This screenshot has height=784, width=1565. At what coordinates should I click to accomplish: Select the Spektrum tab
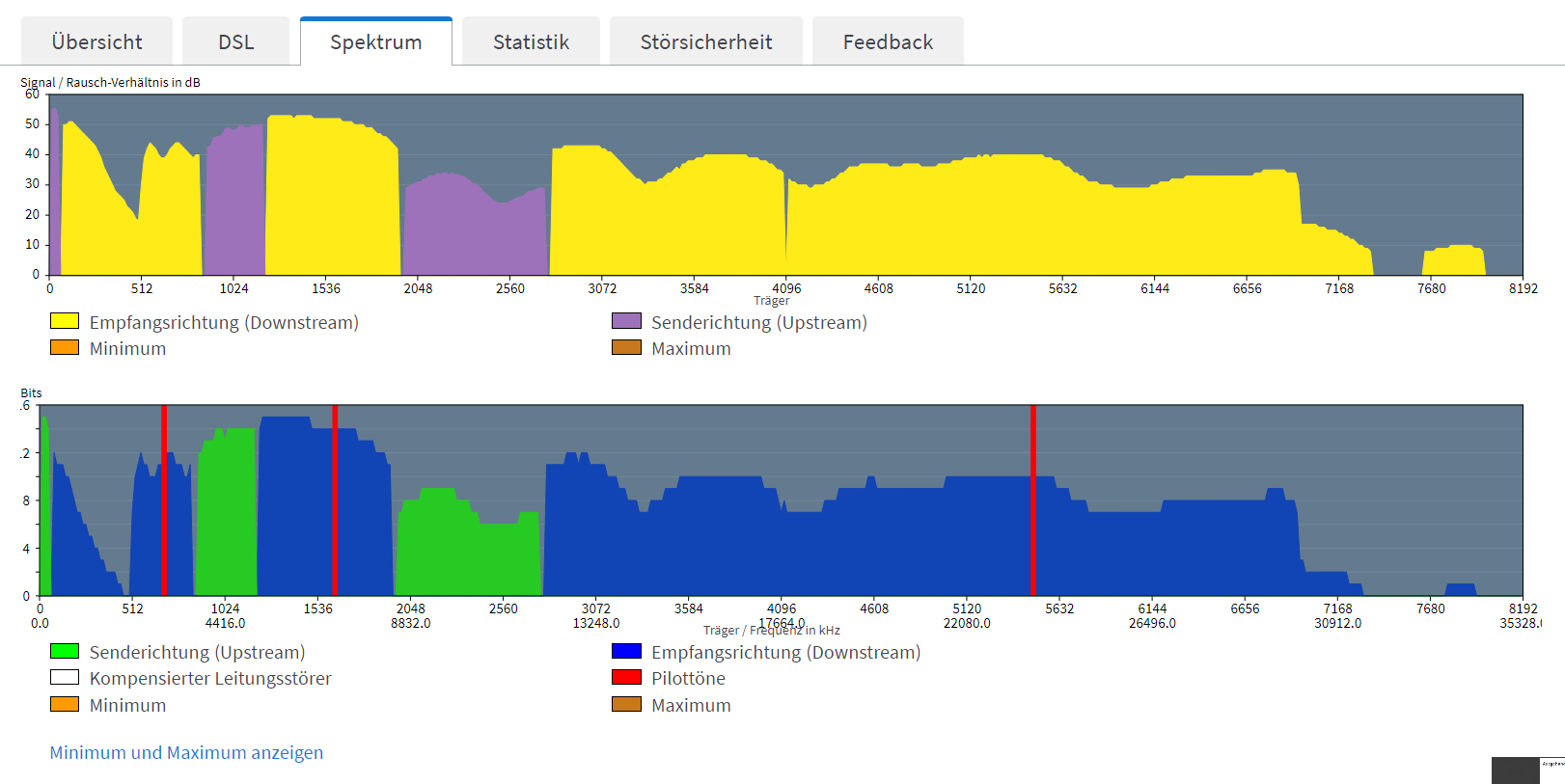tap(376, 41)
